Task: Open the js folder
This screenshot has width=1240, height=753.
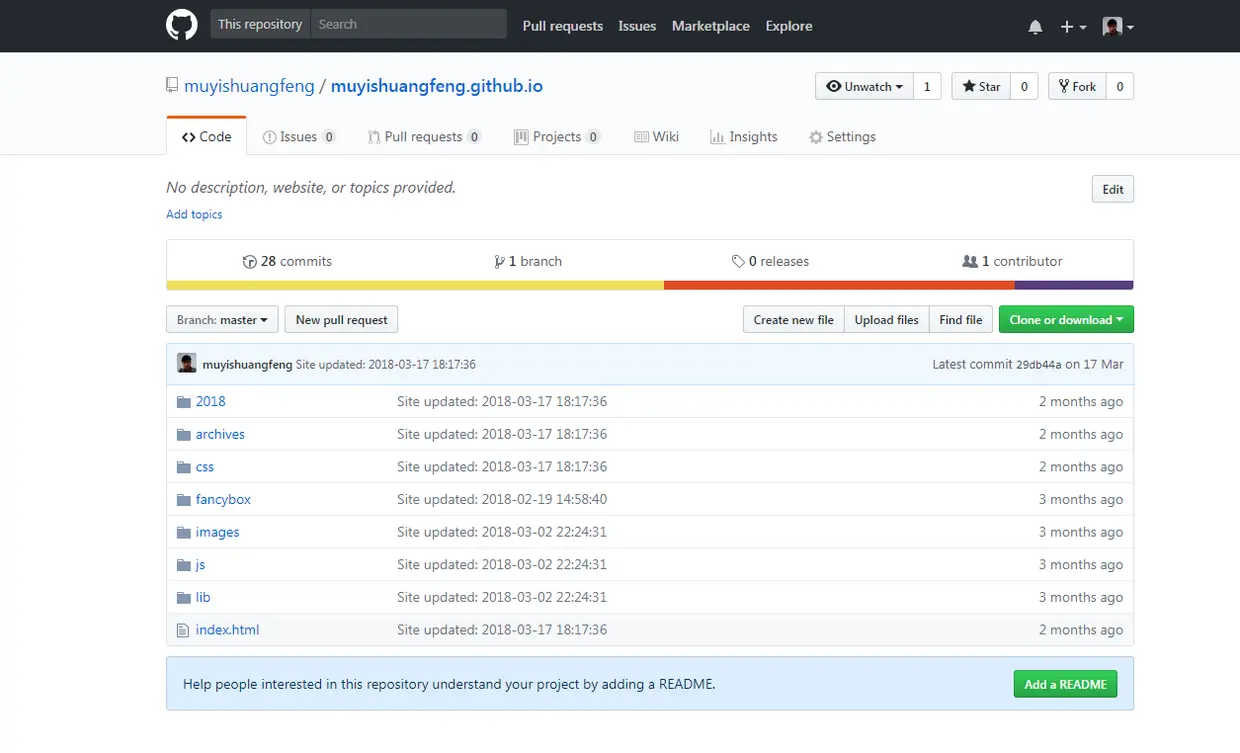Action: pyautogui.click(x=200, y=565)
